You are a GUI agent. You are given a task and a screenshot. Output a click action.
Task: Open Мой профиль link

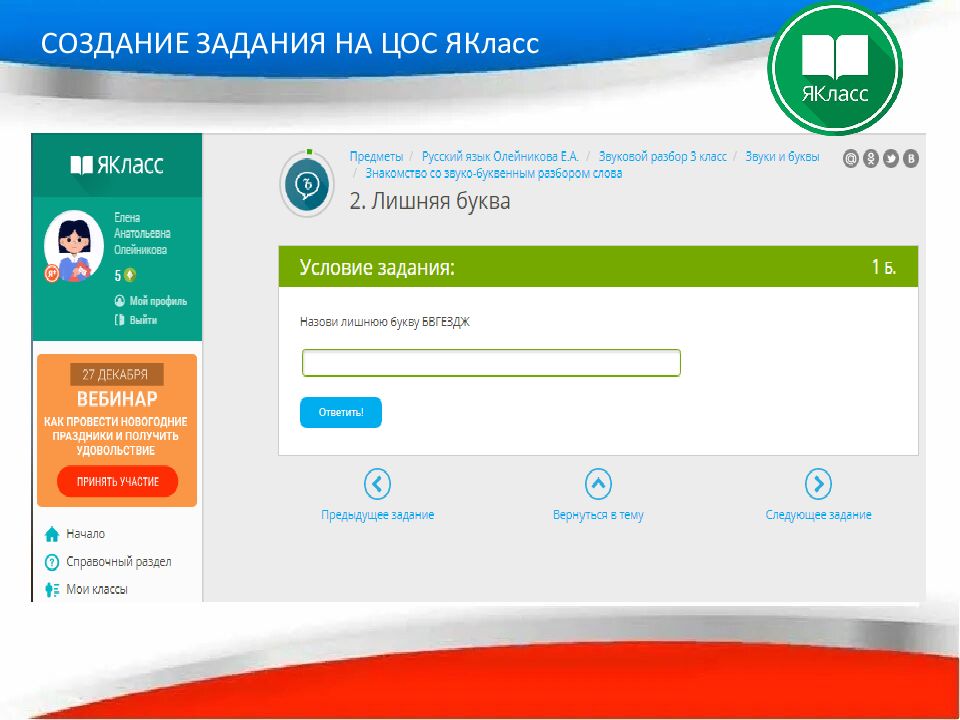[158, 301]
